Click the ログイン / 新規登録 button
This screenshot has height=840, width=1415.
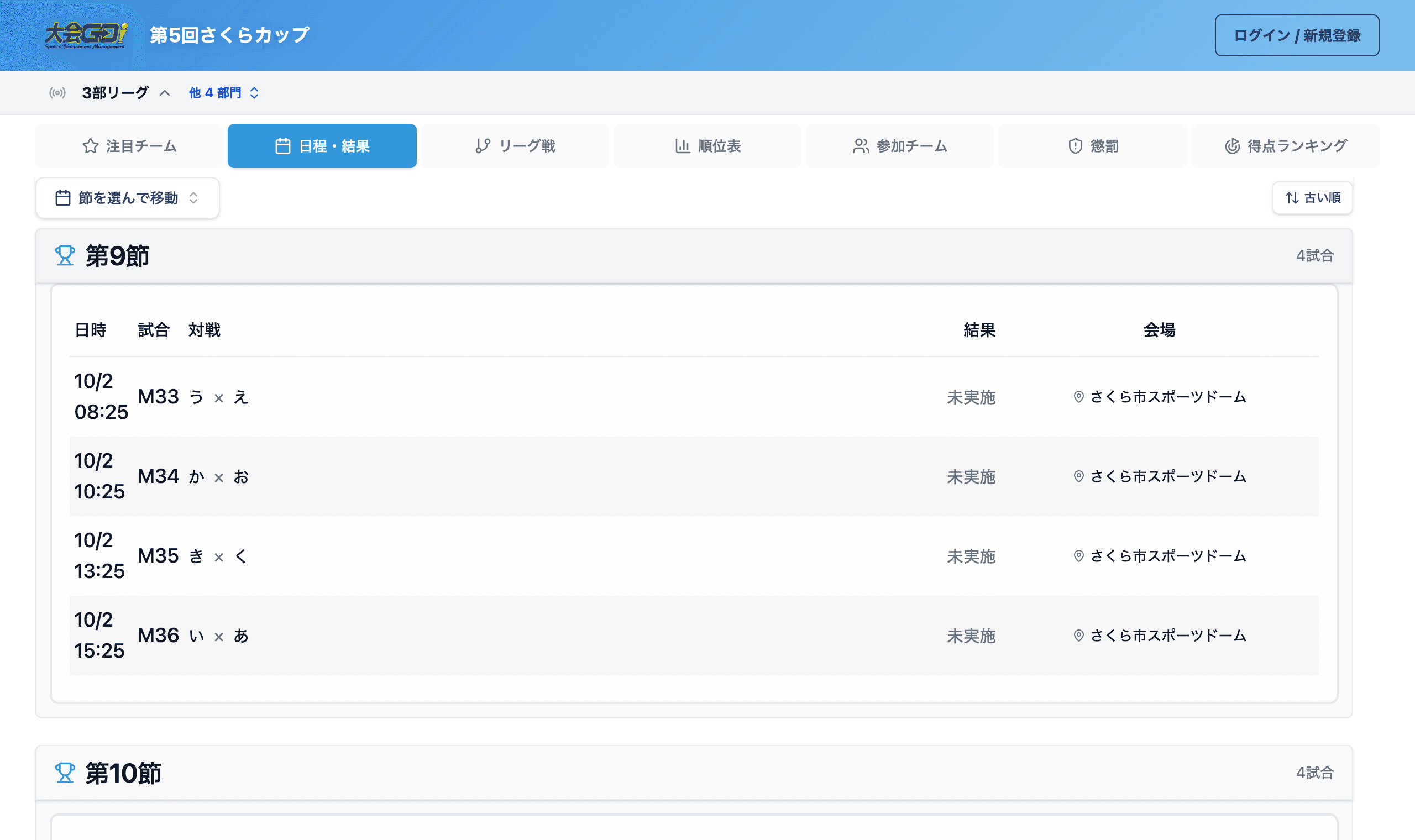point(1297,35)
